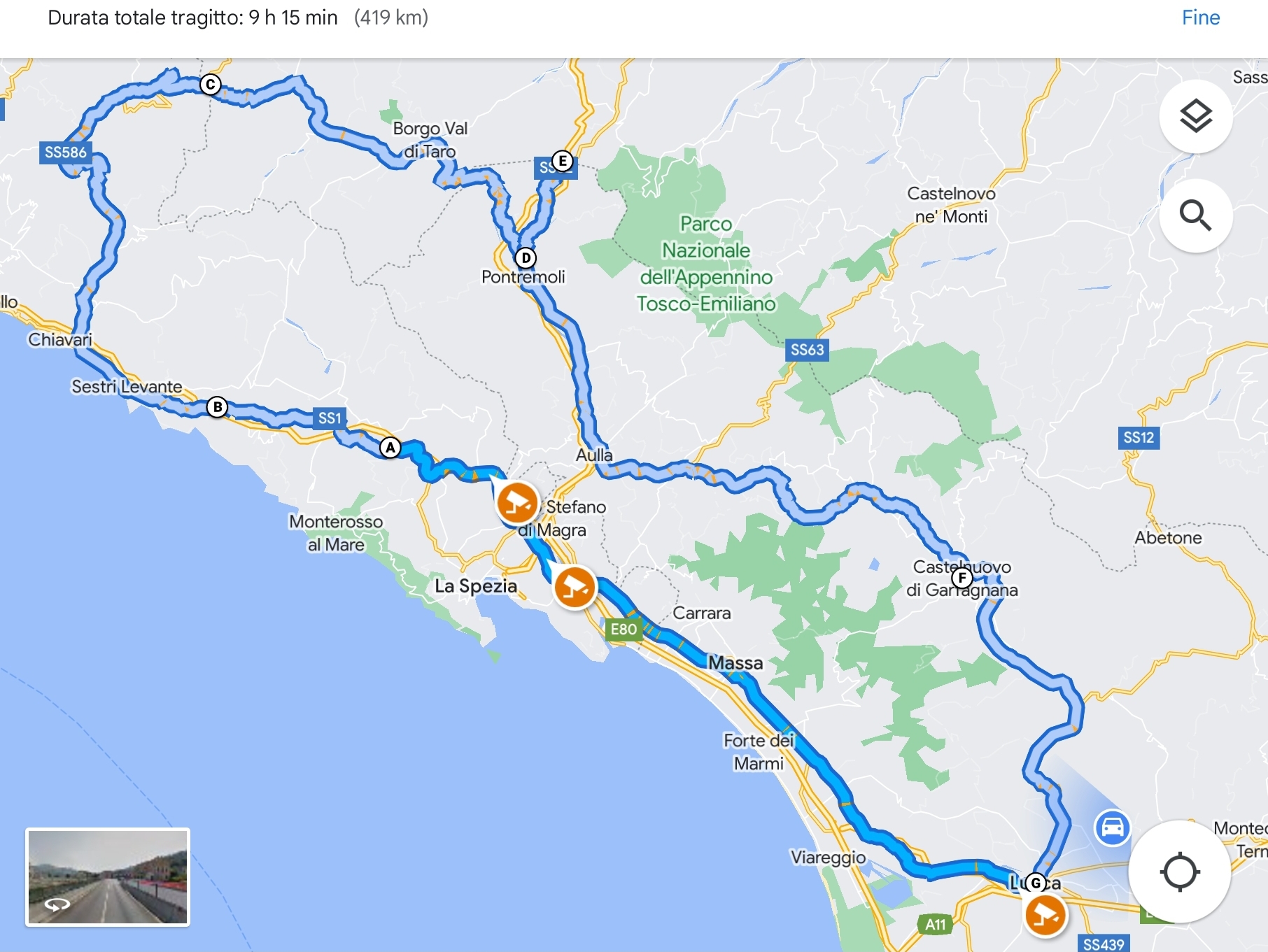
Task: Tap the La Spezia city label
Action: coord(476,586)
